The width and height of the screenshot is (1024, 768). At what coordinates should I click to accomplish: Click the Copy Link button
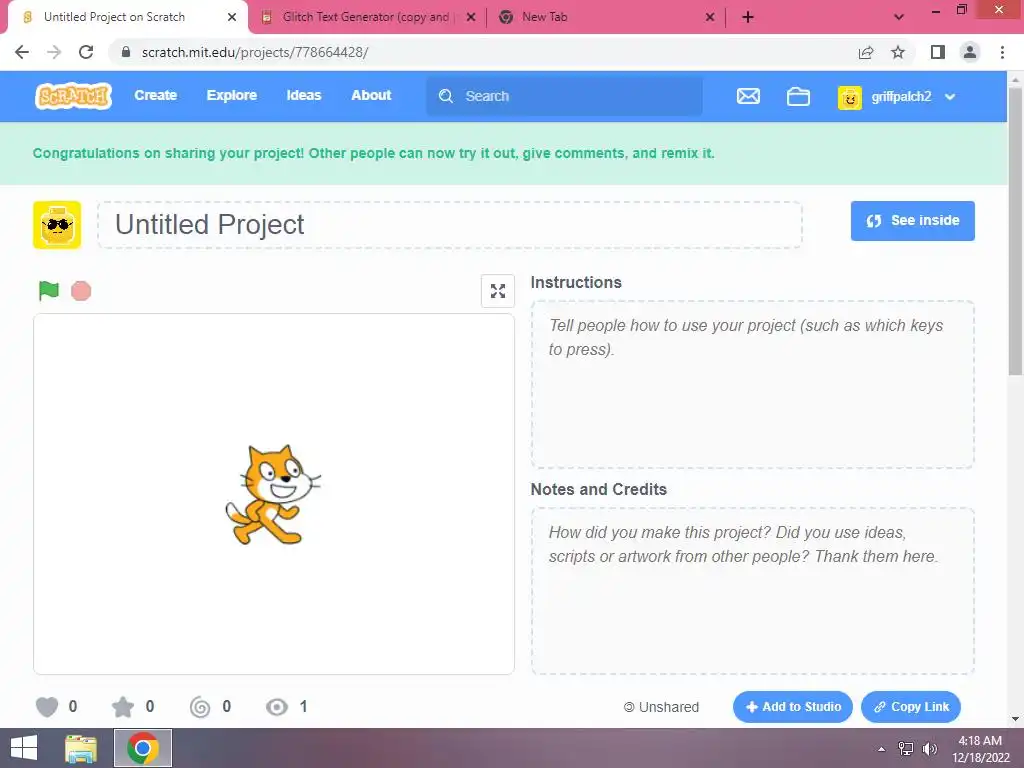click(x=911, y=707)
